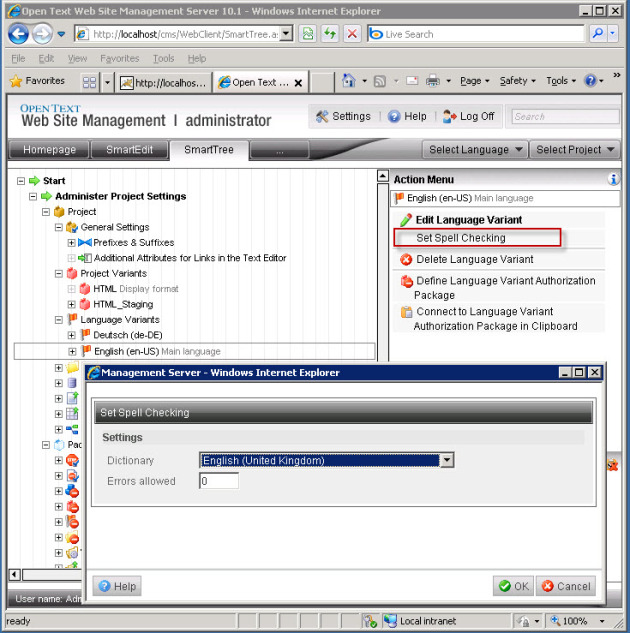Image resolution: width=630 pixels, height=633 pixels.
Task: Select English (en-US) Main language row
Action: point(195,351)
